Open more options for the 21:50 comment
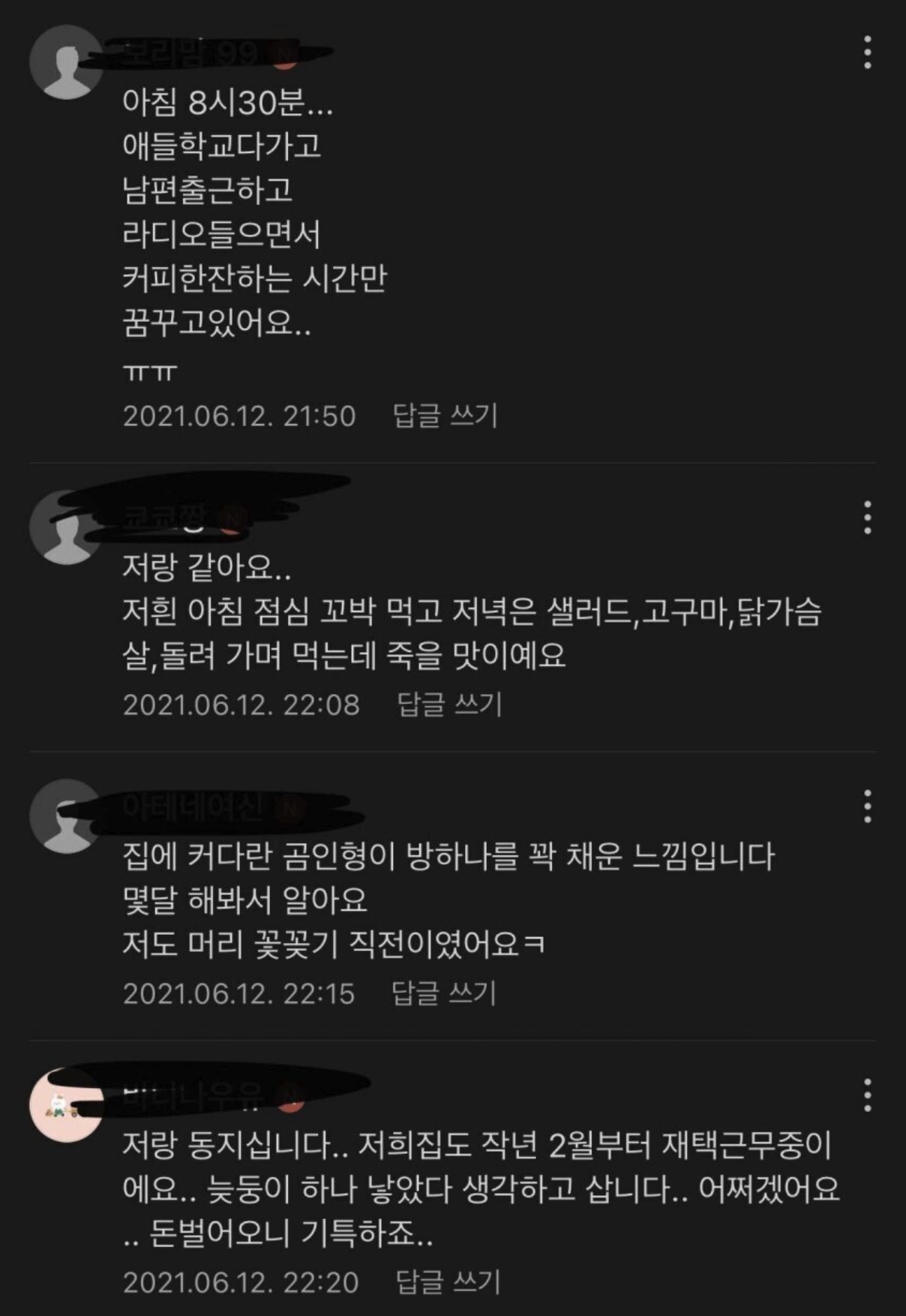Image resolution: width=906 pixels, height=1316 pixels. [x=868, y=53]
